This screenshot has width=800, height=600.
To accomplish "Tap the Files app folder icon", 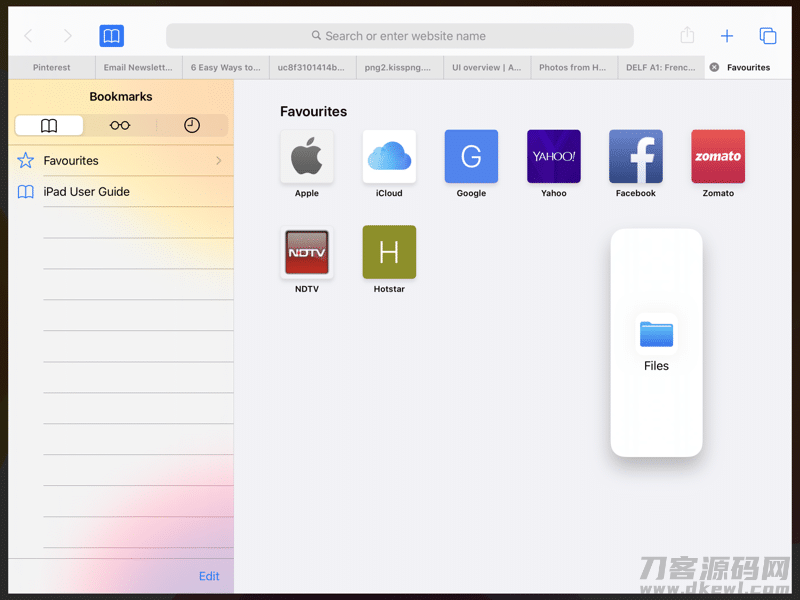I will (x=657, y=334).
